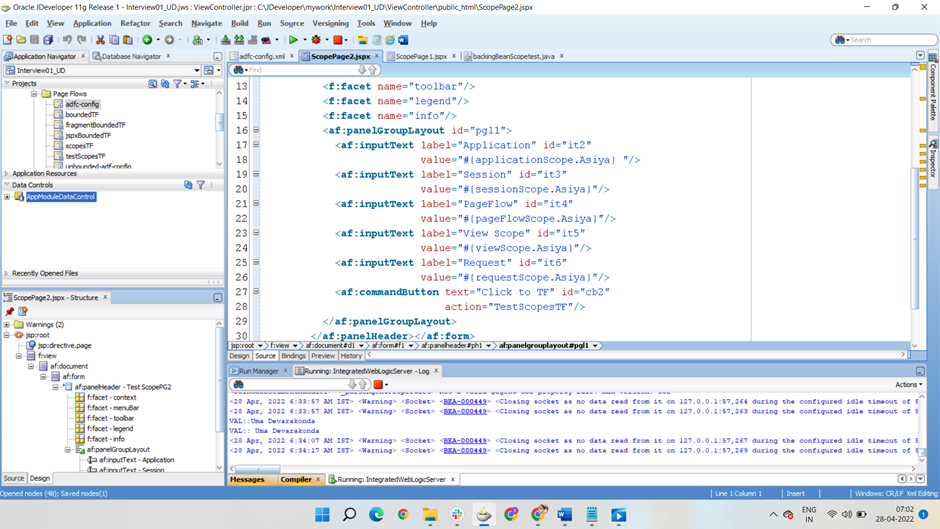Screen dimensions: 940x529
Task: Collapse the jsp:root node in Structure
Action: [7, 335]
